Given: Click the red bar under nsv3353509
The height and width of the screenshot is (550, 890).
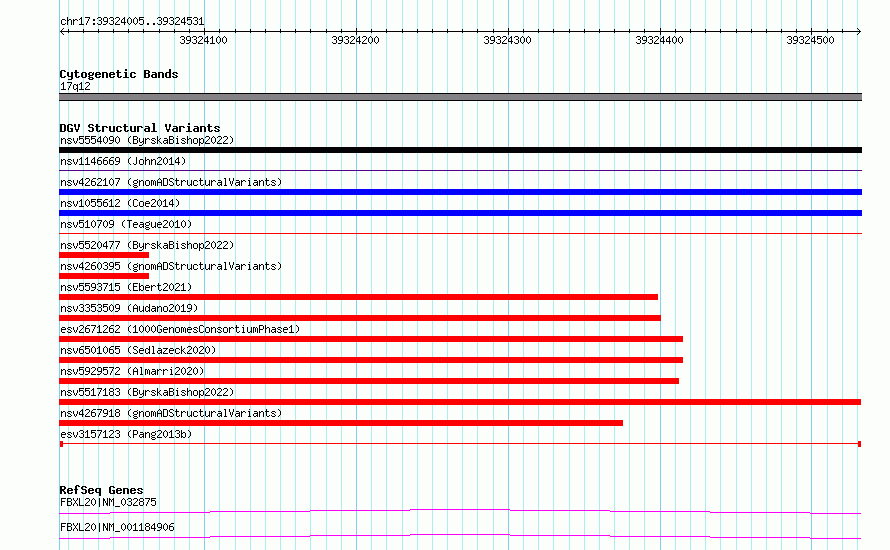Looking at the screenshot, I should [x=360, y=318].
